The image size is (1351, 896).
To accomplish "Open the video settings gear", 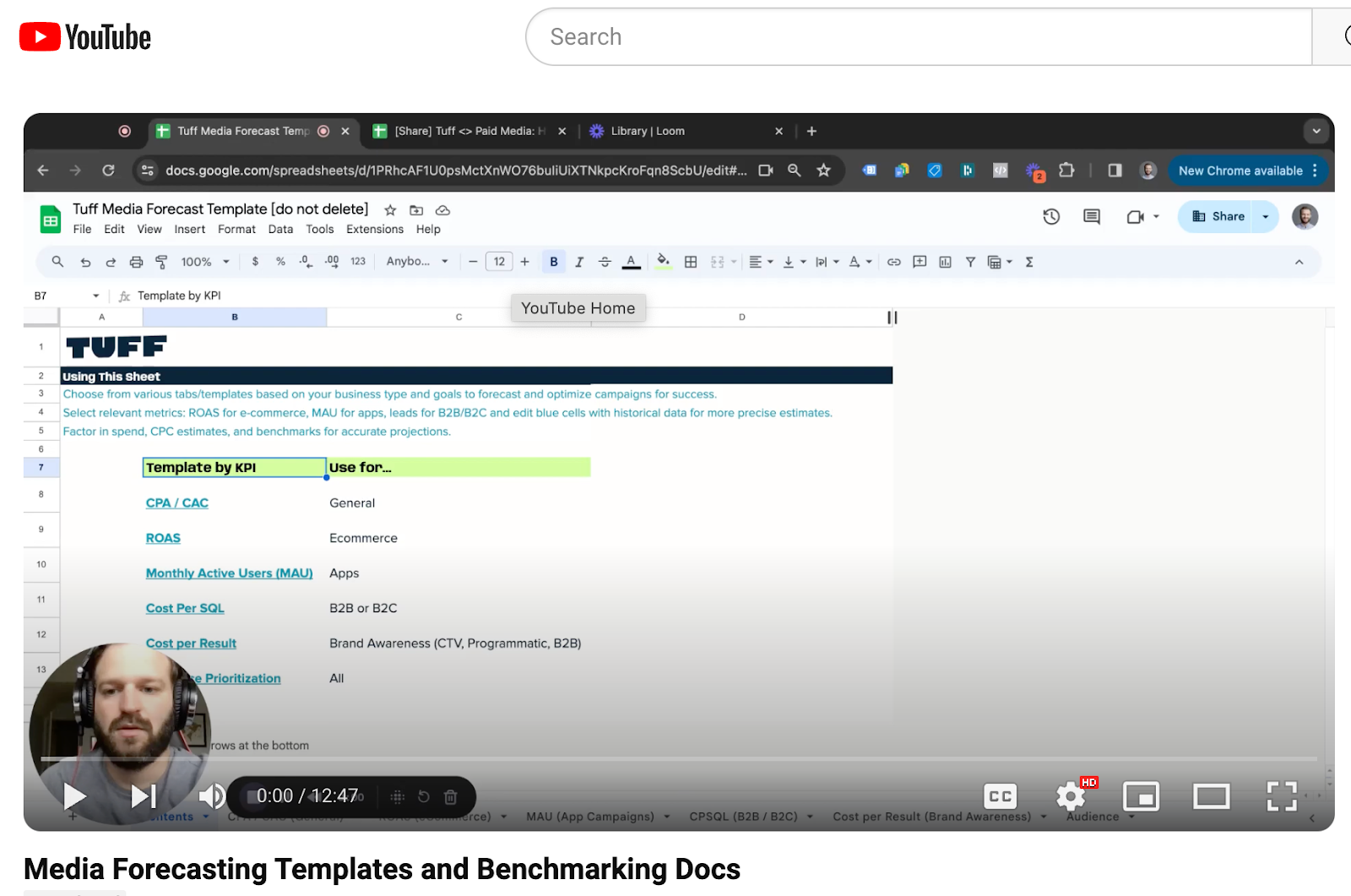I will point(1071,796).
